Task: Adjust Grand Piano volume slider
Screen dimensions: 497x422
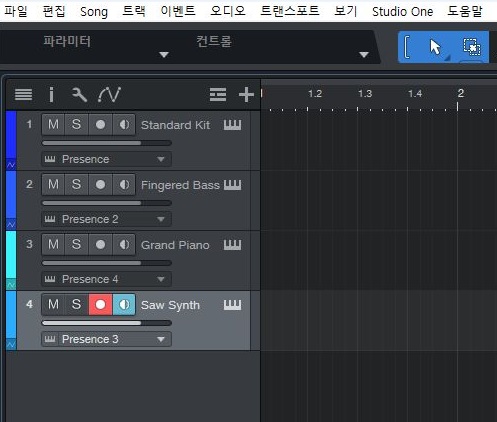Action: point(107,263)
